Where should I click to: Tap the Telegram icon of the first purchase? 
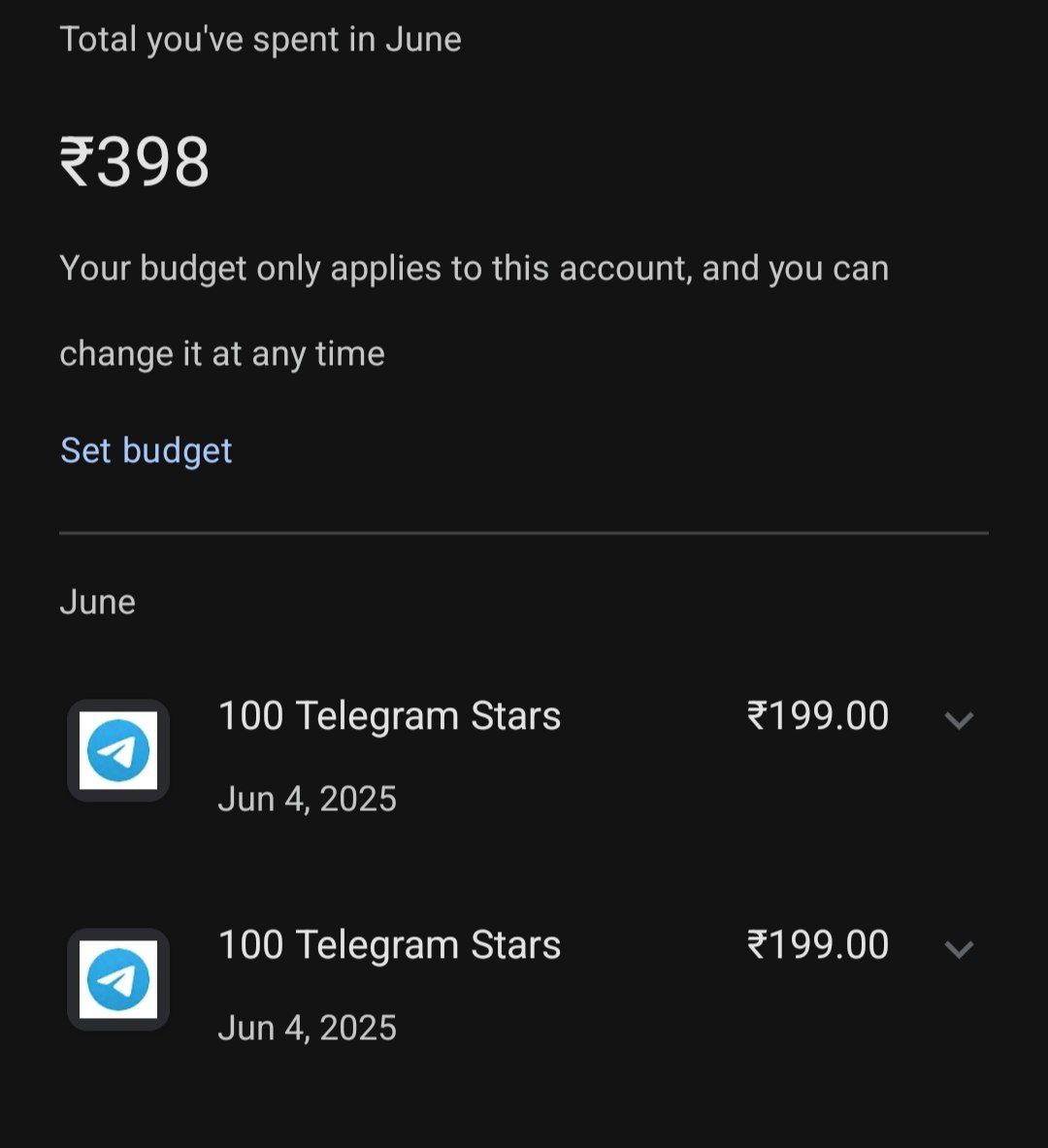pyautogui.click(x=118, y=750)
